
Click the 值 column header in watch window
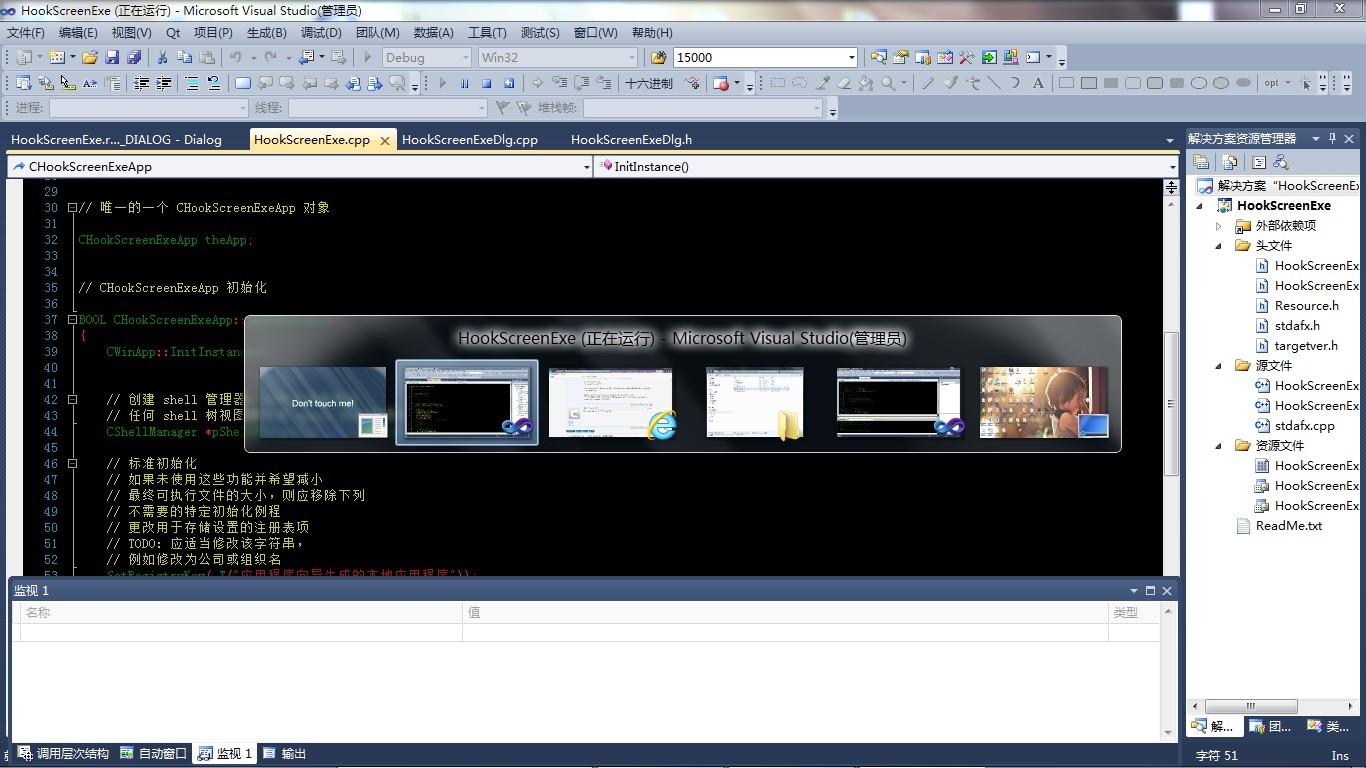785,612
